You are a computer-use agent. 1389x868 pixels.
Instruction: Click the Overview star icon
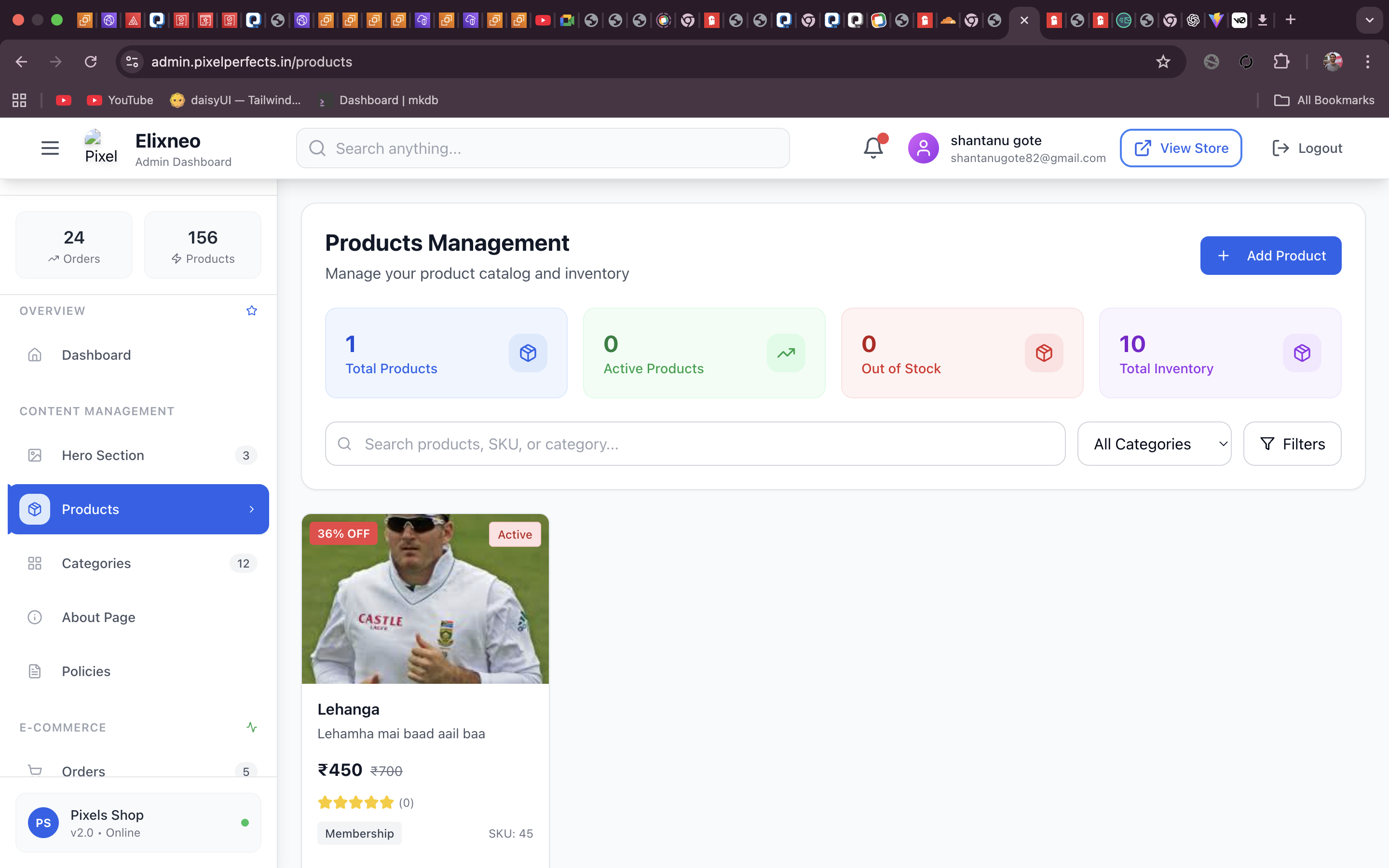[251, 311]
